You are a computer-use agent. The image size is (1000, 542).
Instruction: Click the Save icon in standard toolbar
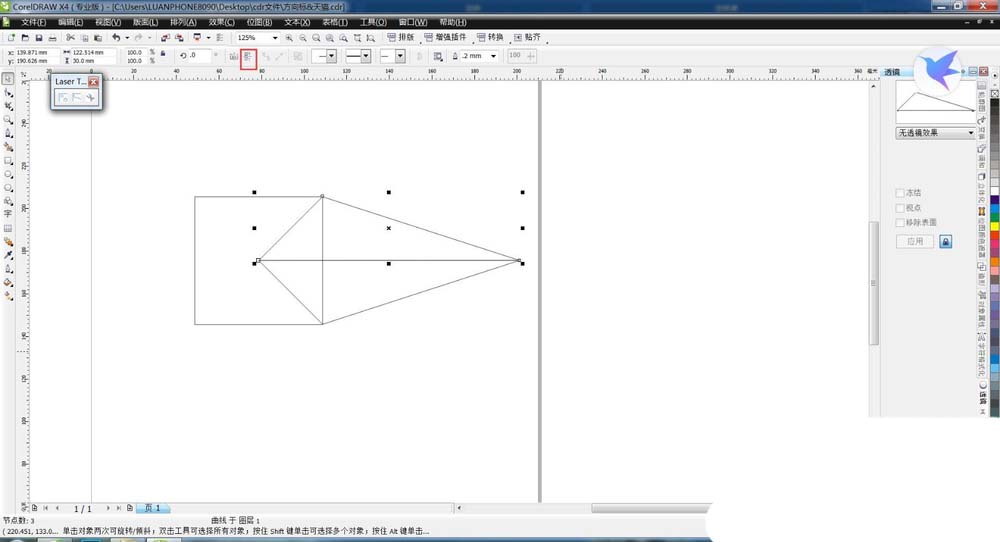click(38, 38)
